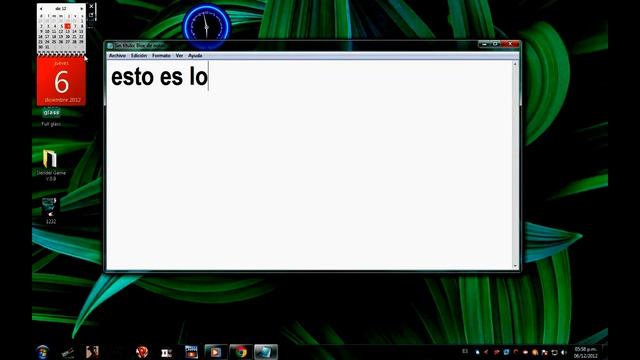Viewport: 640px width, 360px height.
Task: Open the Edición menu
Action: click(x=139, y=56)
